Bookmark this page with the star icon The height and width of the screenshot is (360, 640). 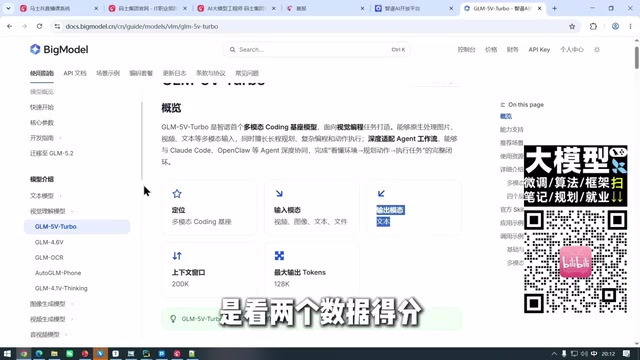click(x=572, y=26)
